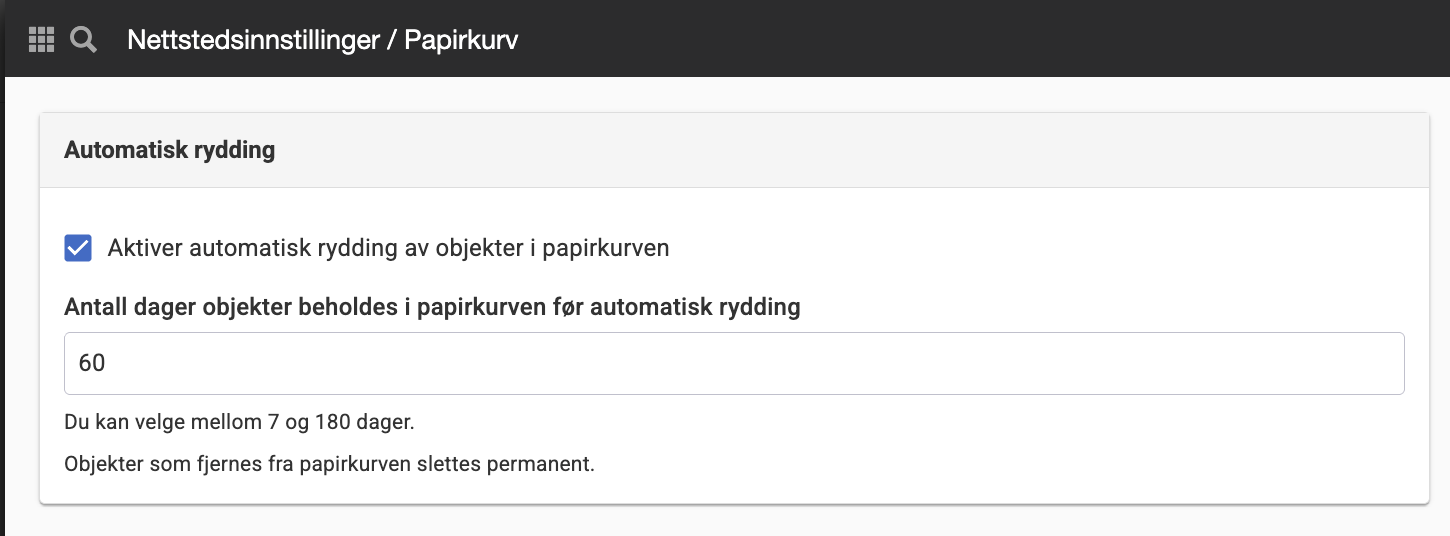
Task: Select 'Nettstedsinnstillinger' in the header breadcrumb
Action: tap(254, 40)
